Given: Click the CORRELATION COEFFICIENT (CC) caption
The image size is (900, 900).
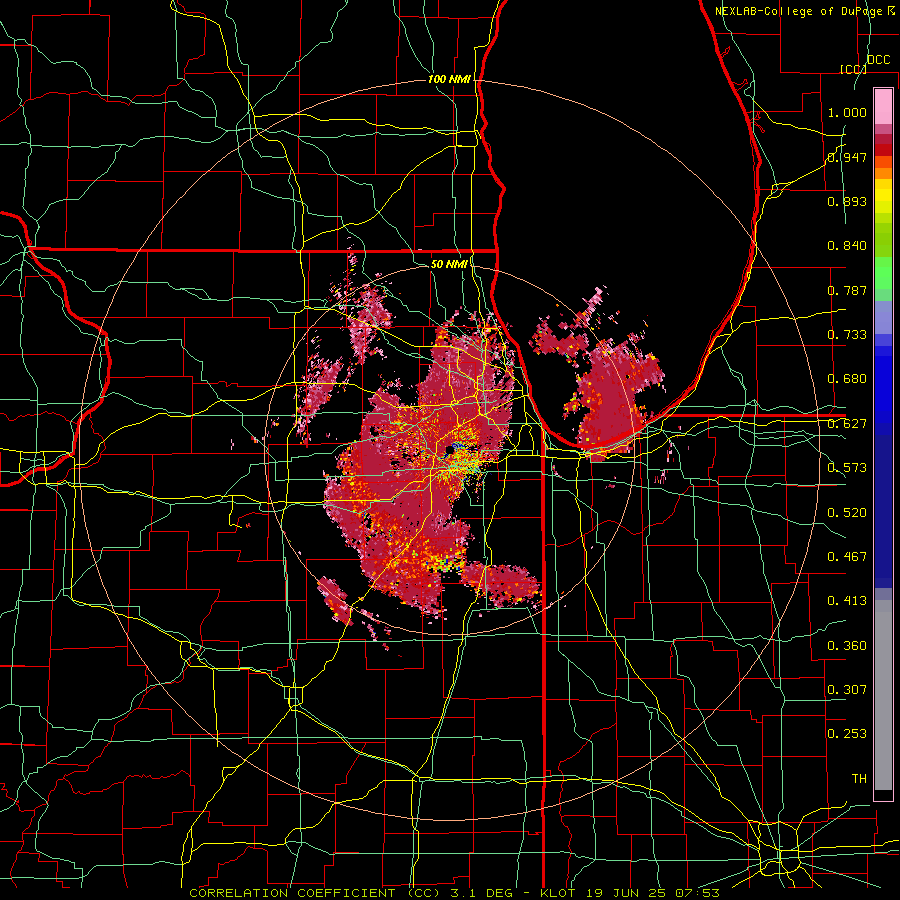Looking at the screenshot, I should (315, 893).
